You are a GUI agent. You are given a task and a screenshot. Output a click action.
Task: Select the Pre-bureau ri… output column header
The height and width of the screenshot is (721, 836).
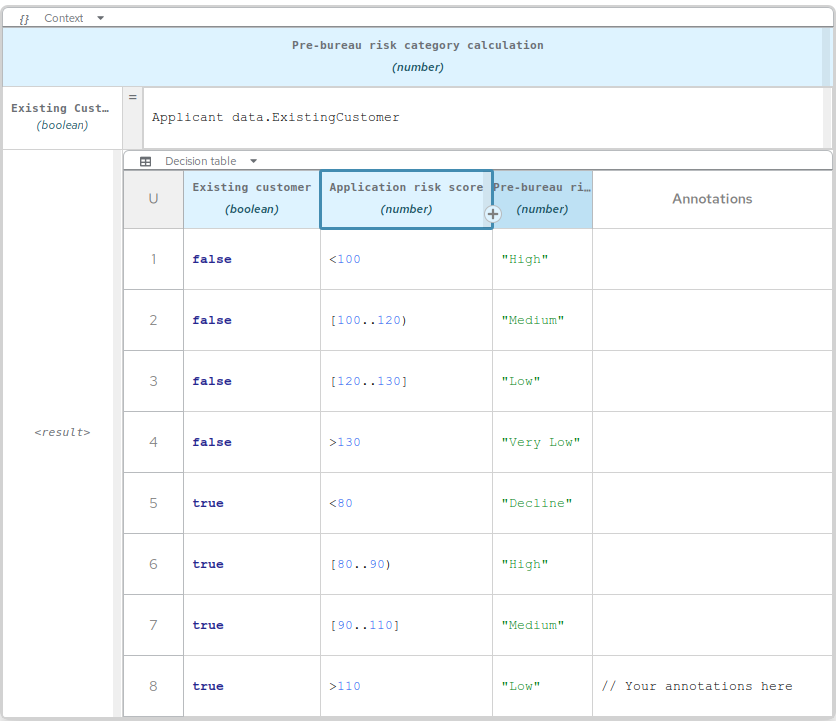click(x=542, y=199)
